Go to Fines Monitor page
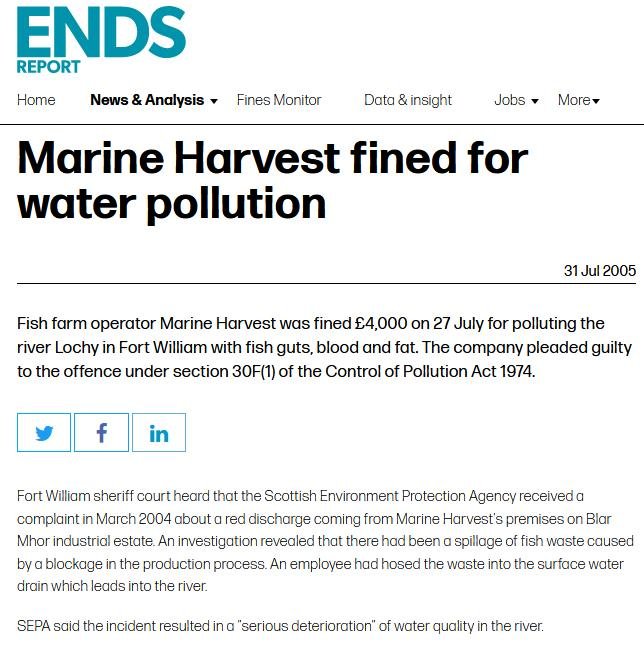This screenshot has height=652, width=644. [279, 100]
